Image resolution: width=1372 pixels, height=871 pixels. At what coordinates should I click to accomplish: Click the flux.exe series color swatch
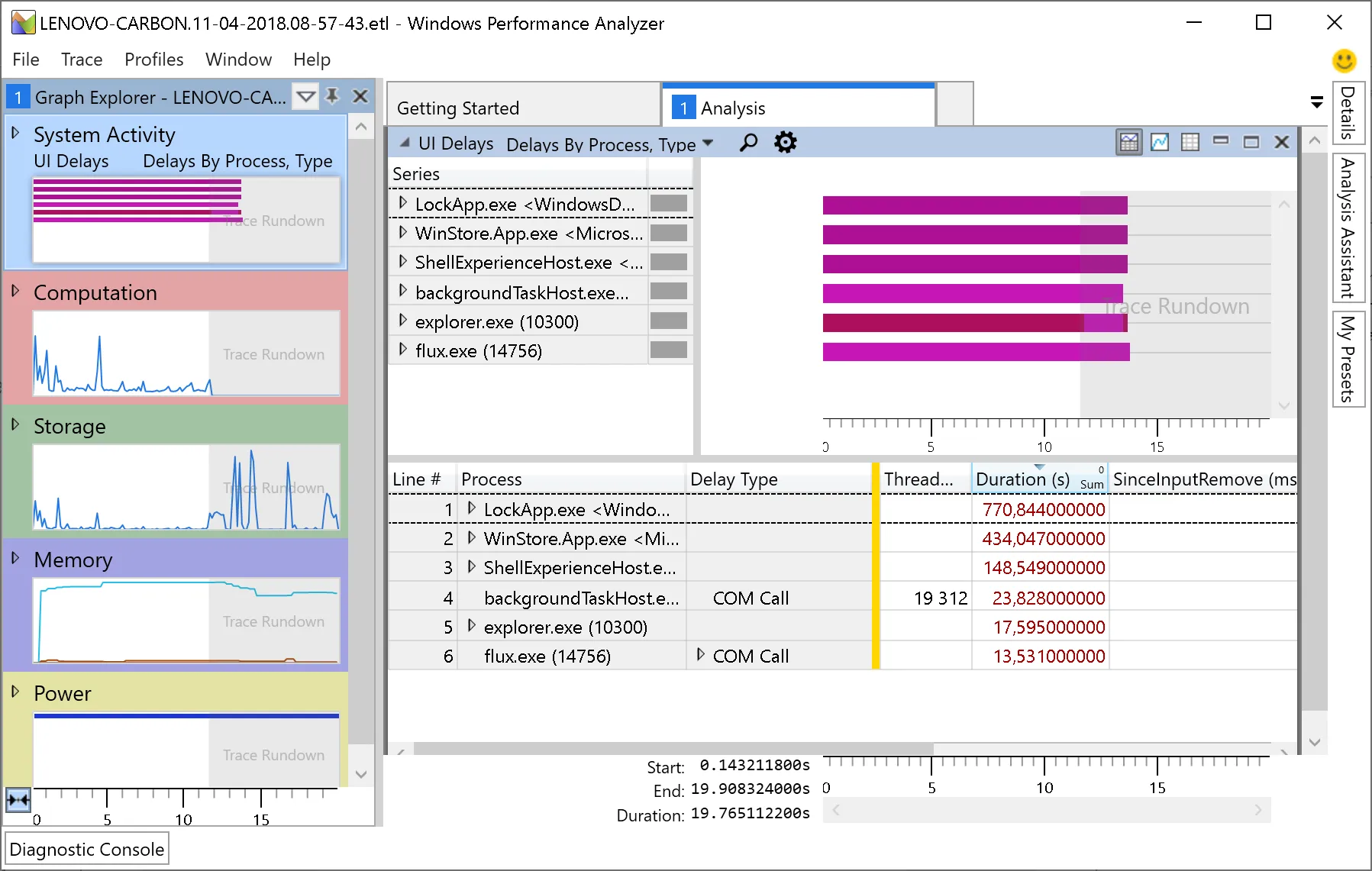coord(669,350)
